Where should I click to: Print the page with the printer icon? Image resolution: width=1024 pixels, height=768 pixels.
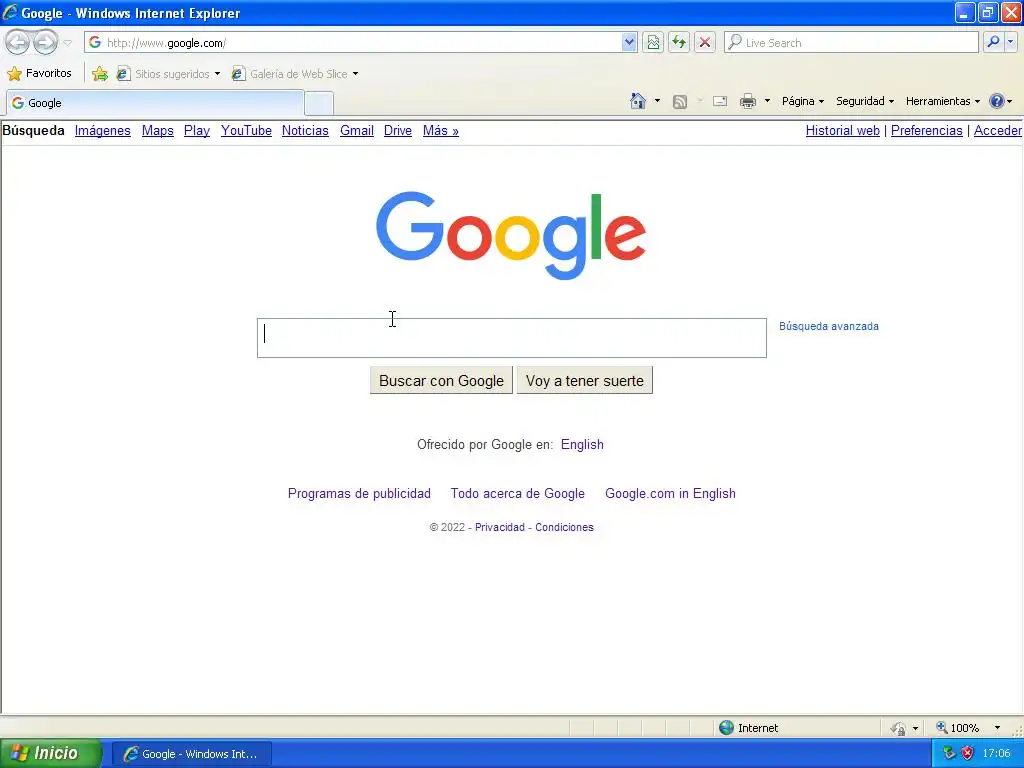coord(748,101)
